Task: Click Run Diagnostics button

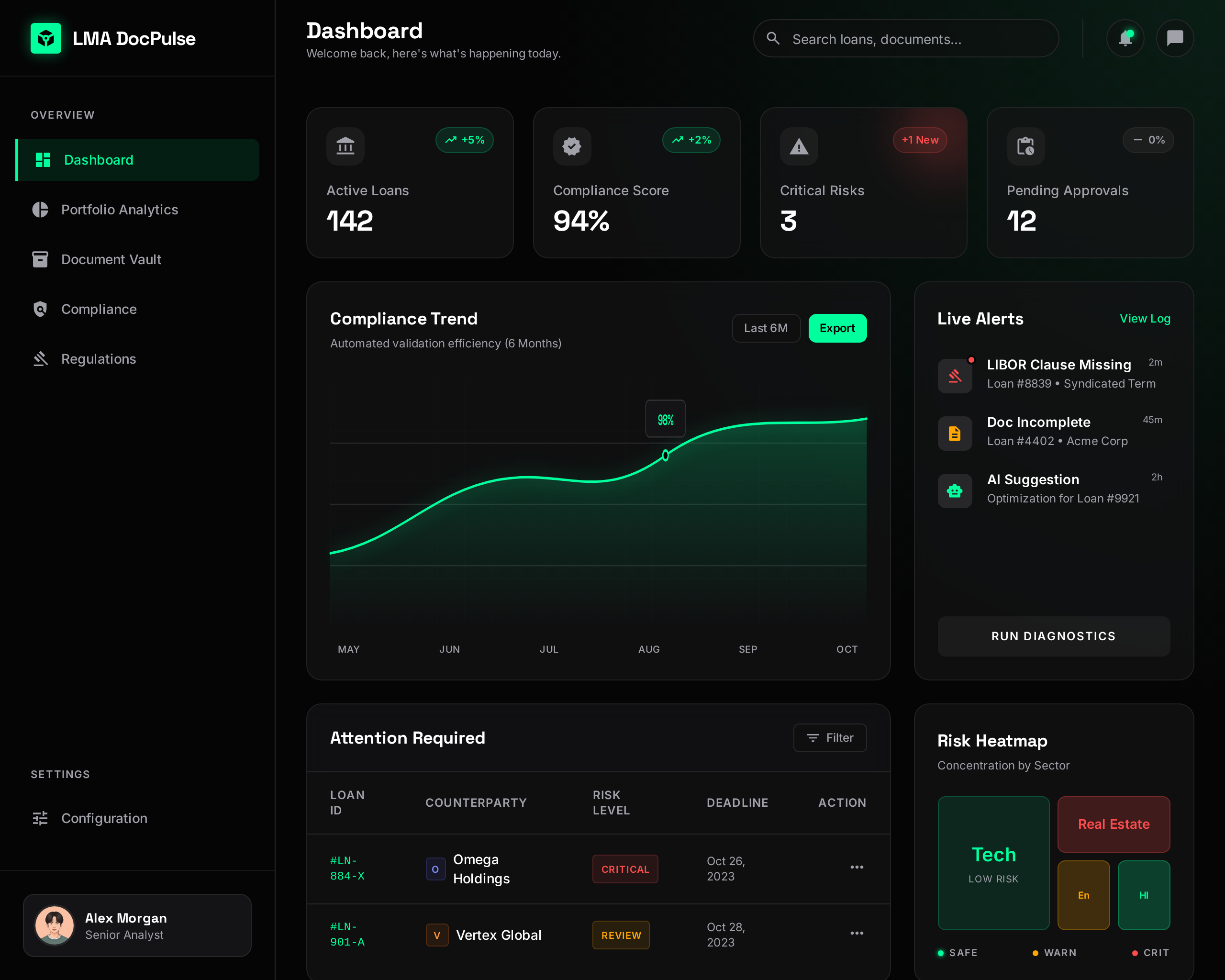Action: click(x=1053, y=636)
